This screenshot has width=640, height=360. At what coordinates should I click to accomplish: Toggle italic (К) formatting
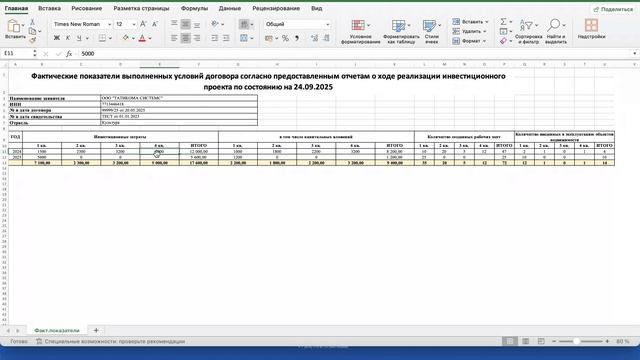pos(68,38)
